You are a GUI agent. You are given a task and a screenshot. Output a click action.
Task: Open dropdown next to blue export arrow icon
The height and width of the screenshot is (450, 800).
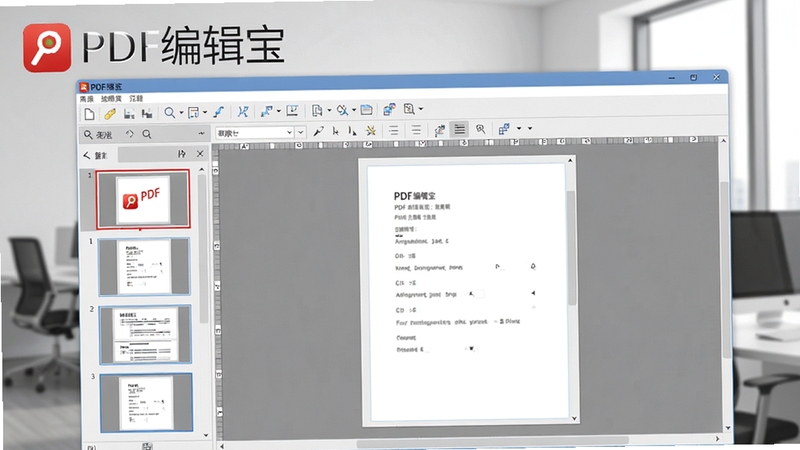(279, 111)
